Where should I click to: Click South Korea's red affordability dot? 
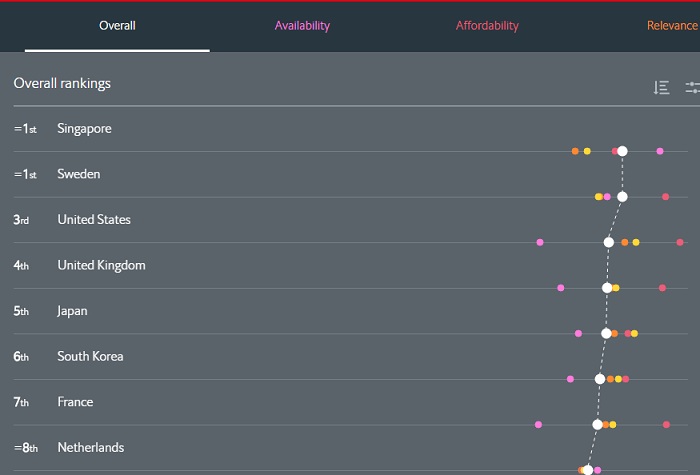click(x=625, y=379)
